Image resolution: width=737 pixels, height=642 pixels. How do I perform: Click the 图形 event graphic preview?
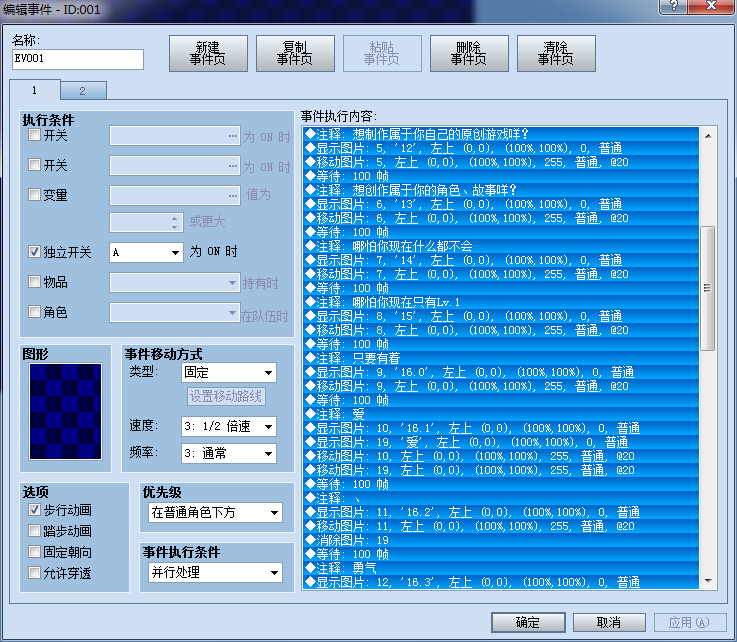(65, 411)
